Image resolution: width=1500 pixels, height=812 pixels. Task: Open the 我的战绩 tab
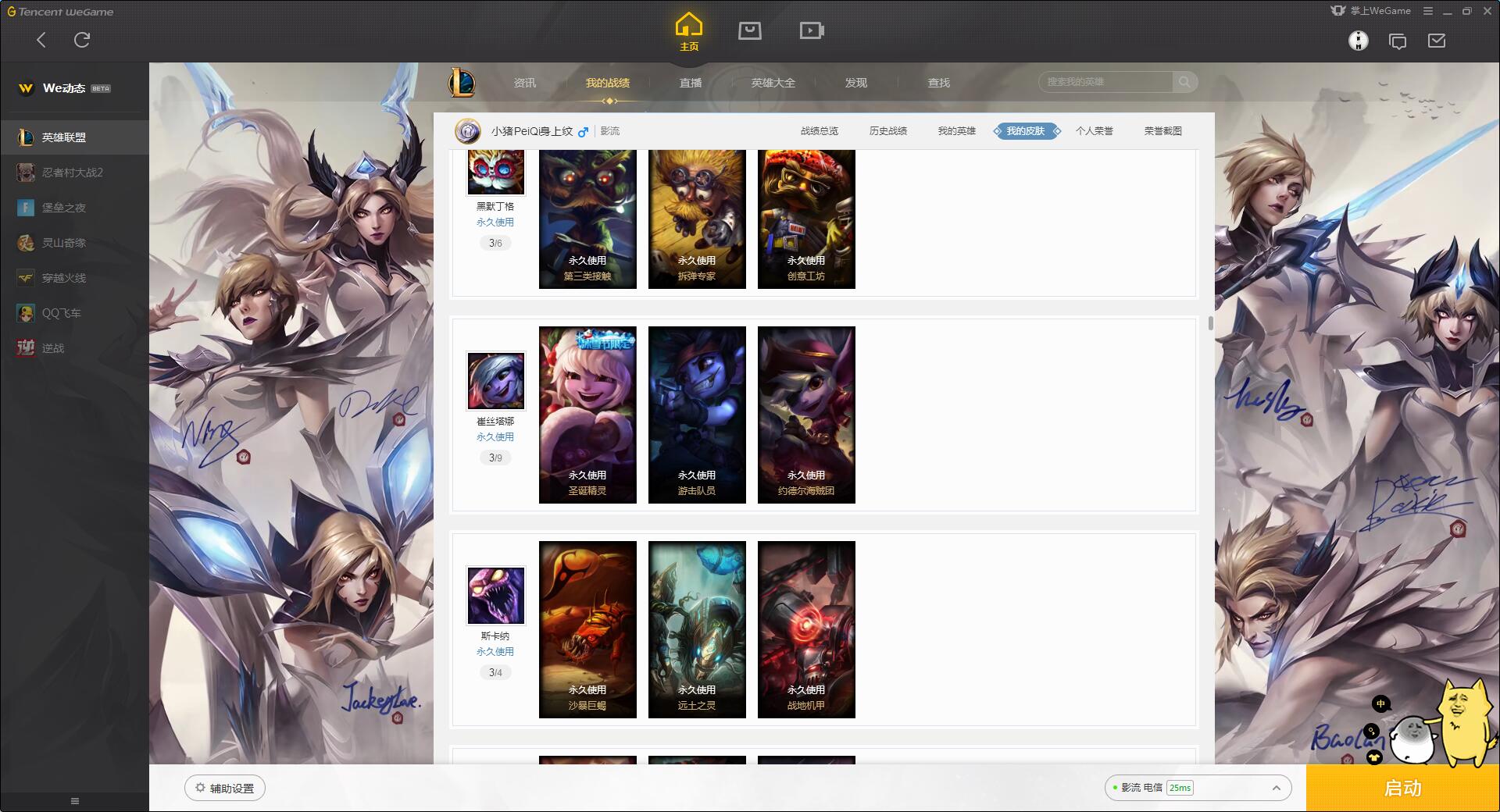(608, 83)
